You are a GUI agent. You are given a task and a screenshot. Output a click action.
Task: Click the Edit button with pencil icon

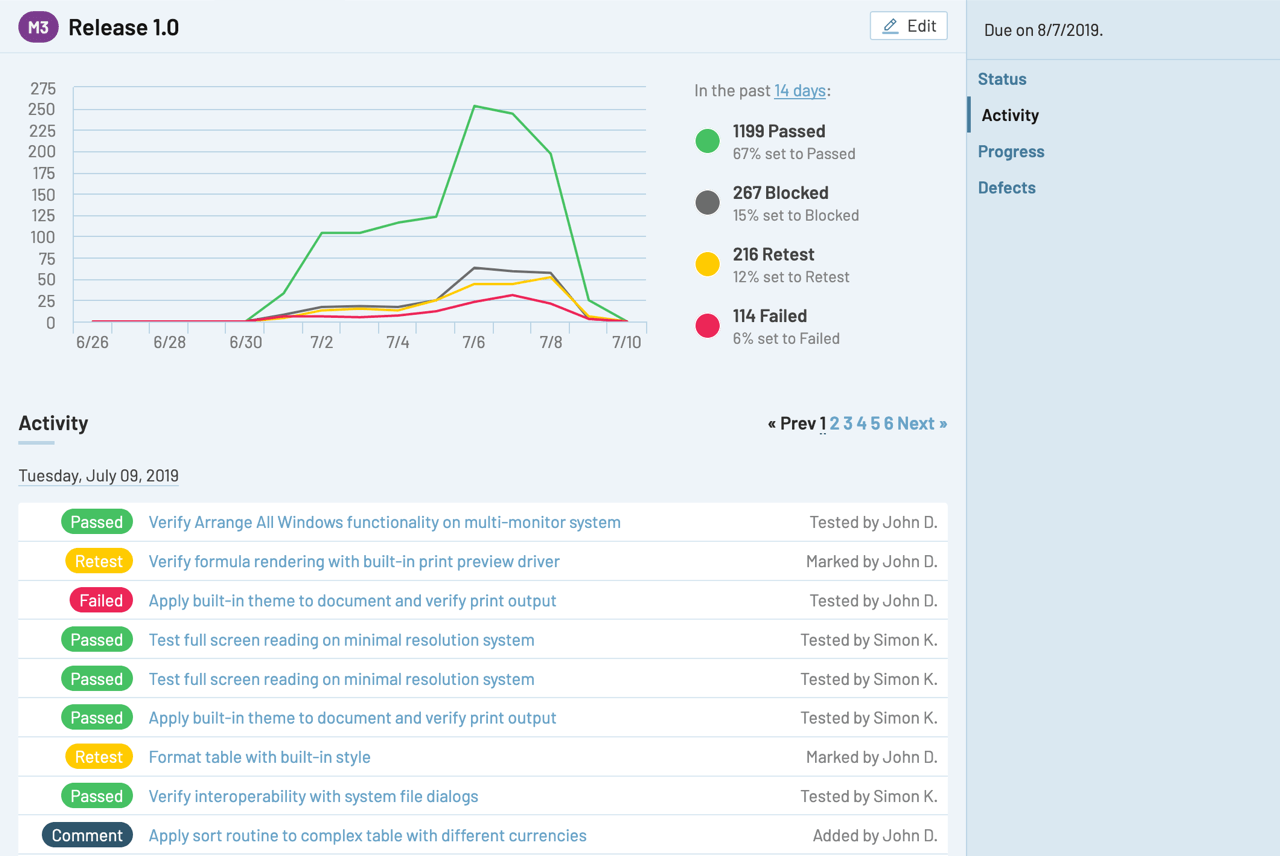(x=909, y=26)
